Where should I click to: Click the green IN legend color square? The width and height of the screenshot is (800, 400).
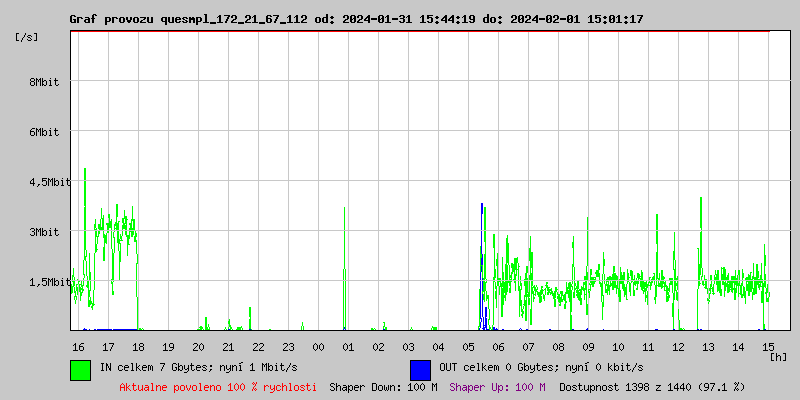click(x=80, y=369)
